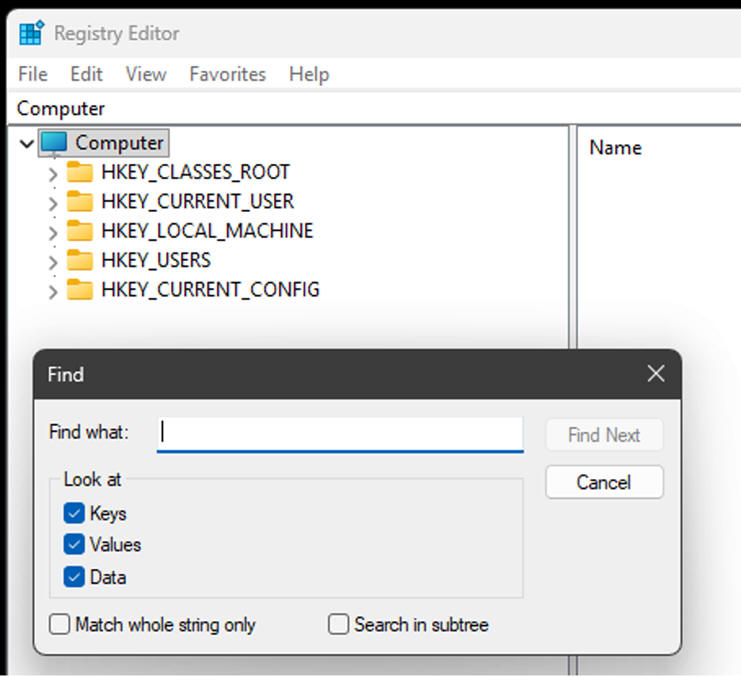Expand the HKEY_CURRENT_USER key
741x677 pixels.
(53, 204)
